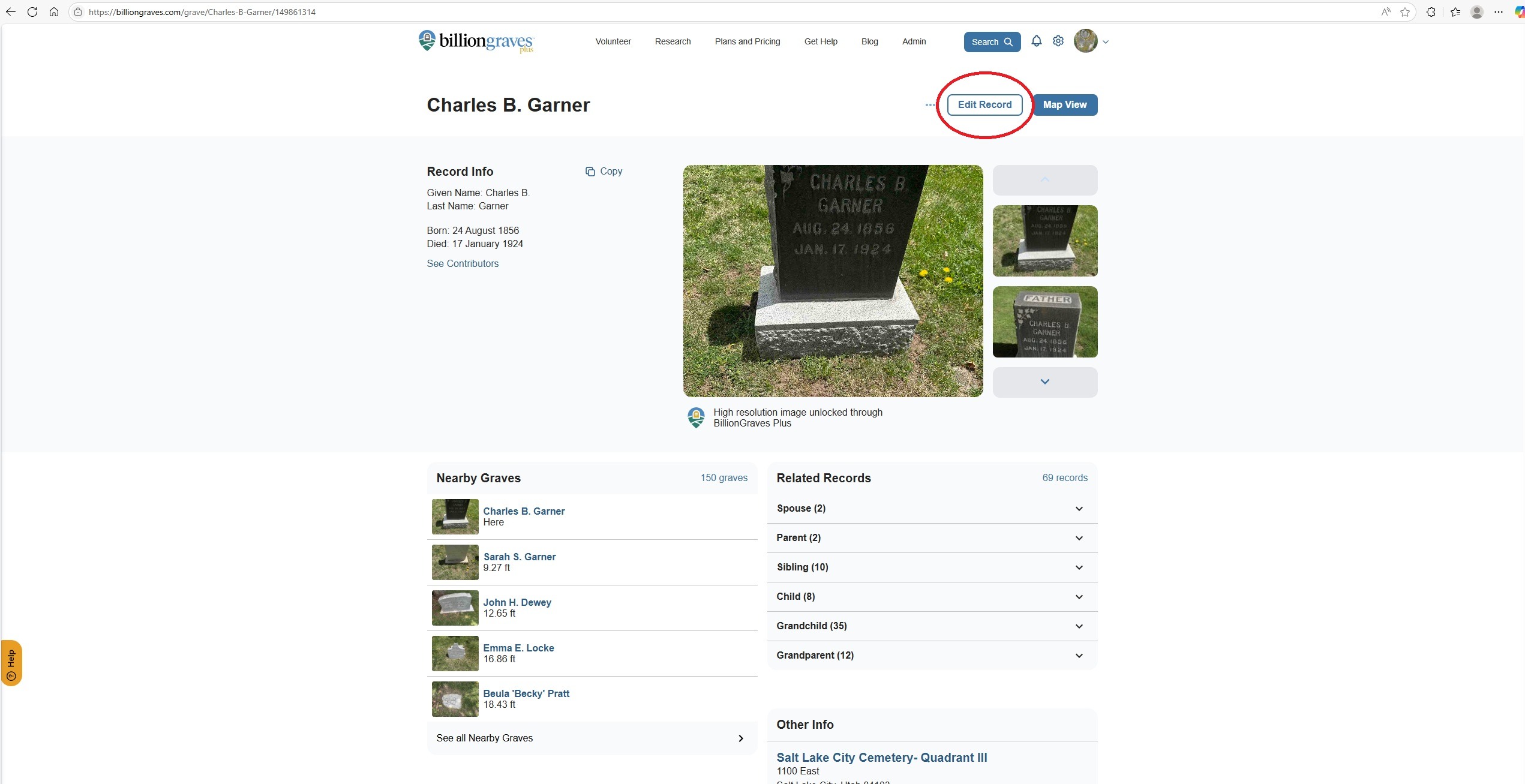Open the Beula 'Becky' Pratt grave link

(526, 693)
